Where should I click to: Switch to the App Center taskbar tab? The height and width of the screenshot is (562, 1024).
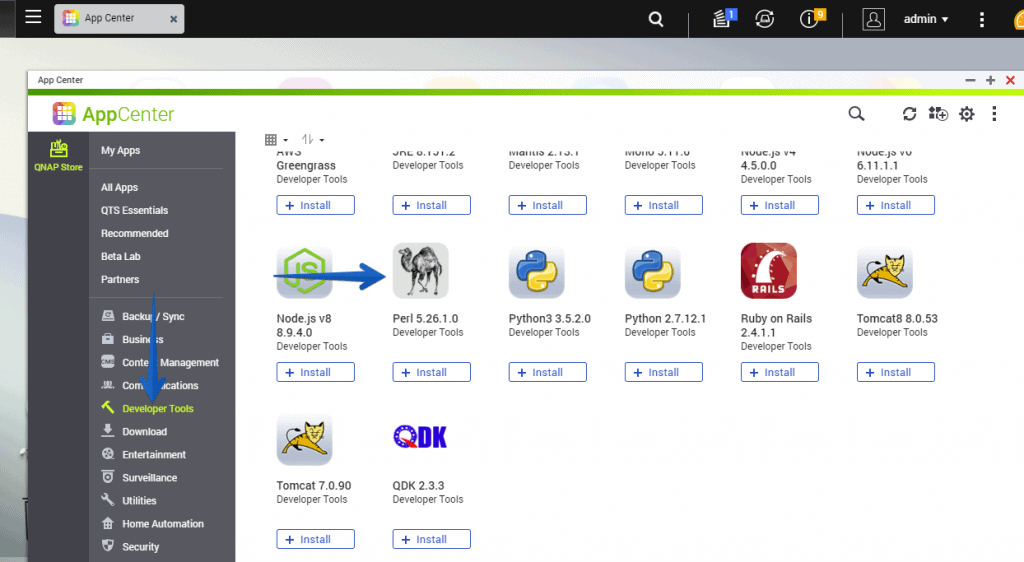[108, 18]
